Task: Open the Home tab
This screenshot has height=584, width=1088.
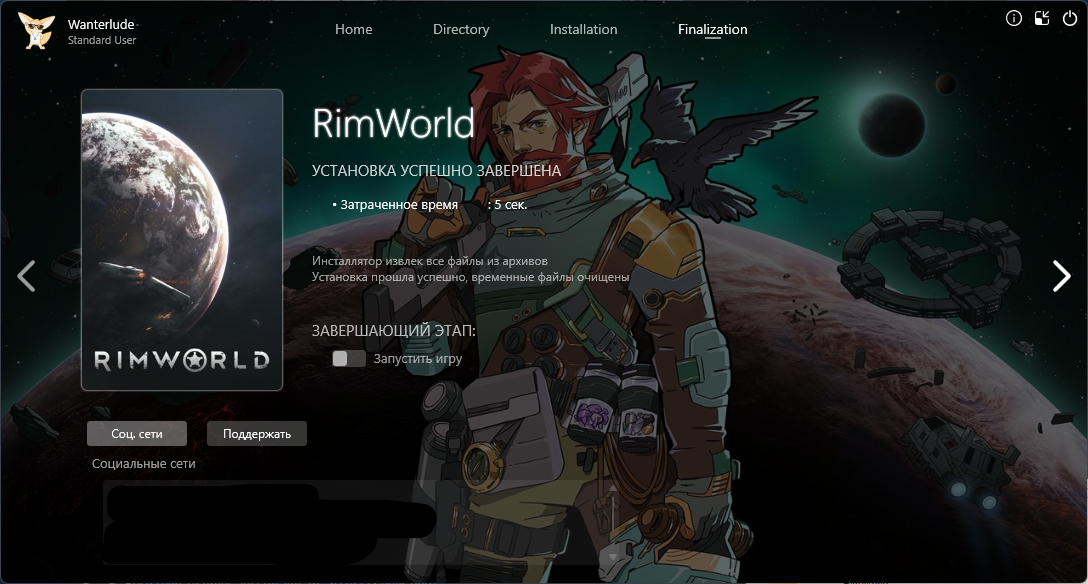Action: pos(353,29)
